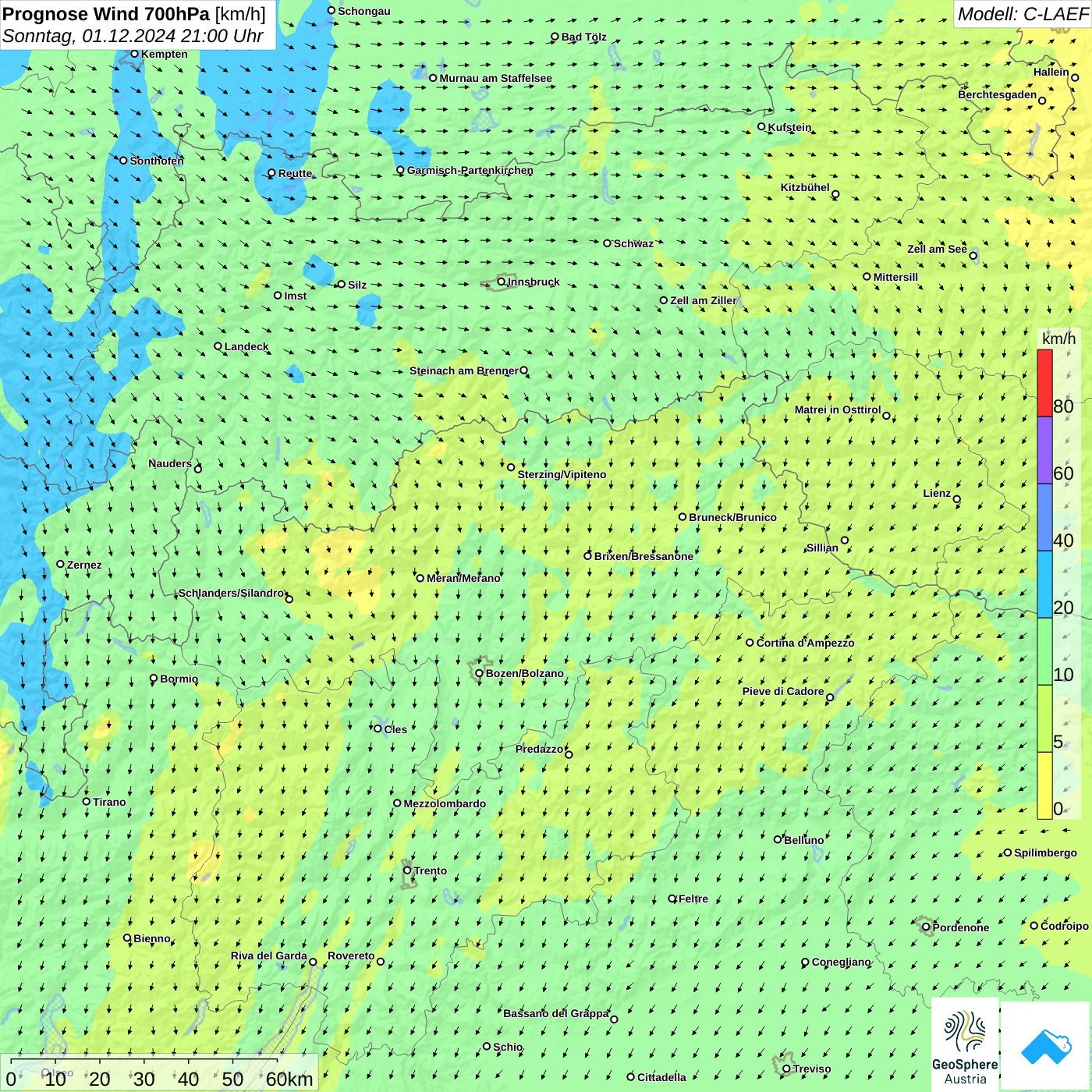Click the 'Mittersill' label
This screenshot has height=1092, width=1092.
895,277
